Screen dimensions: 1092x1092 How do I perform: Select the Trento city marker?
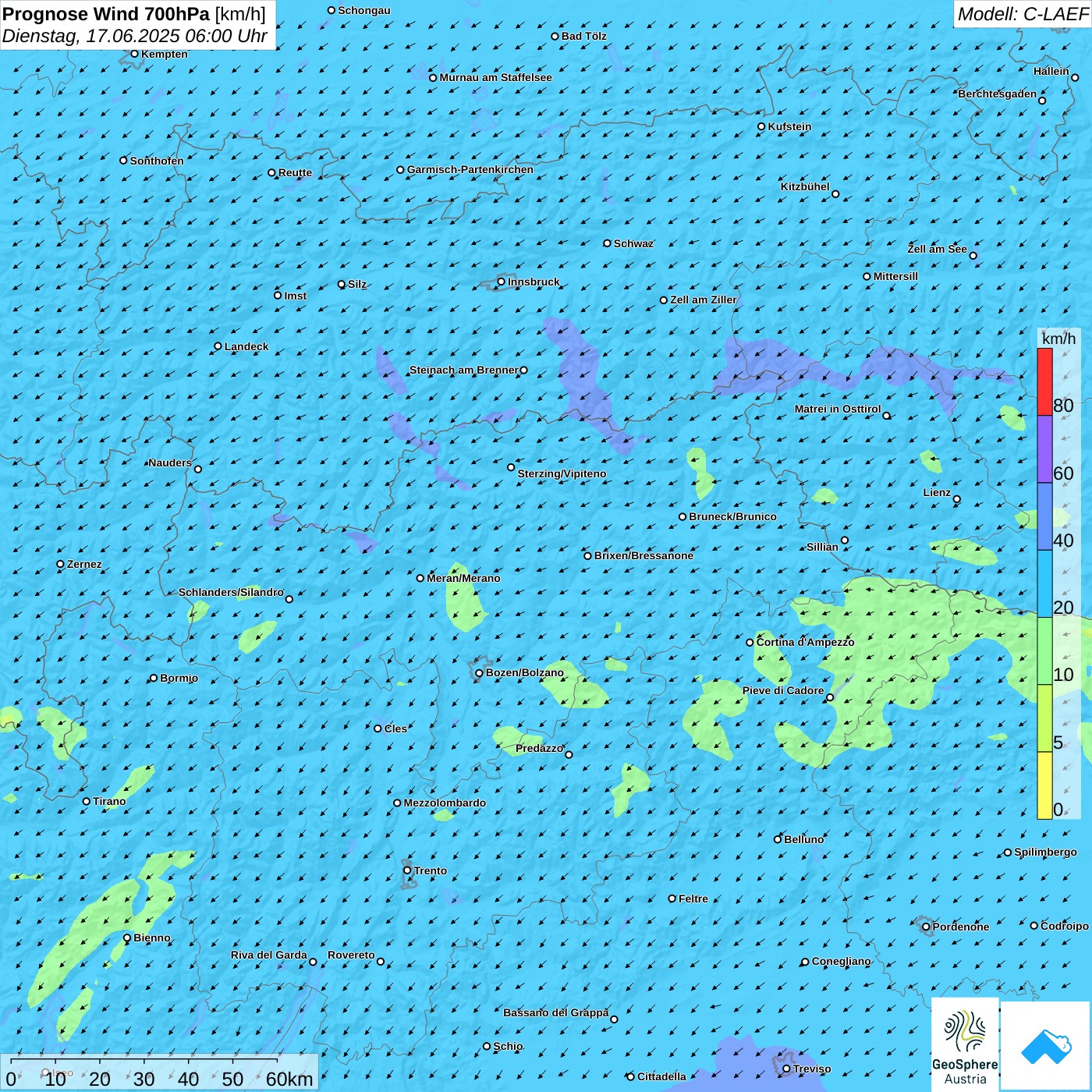point(406,870)
